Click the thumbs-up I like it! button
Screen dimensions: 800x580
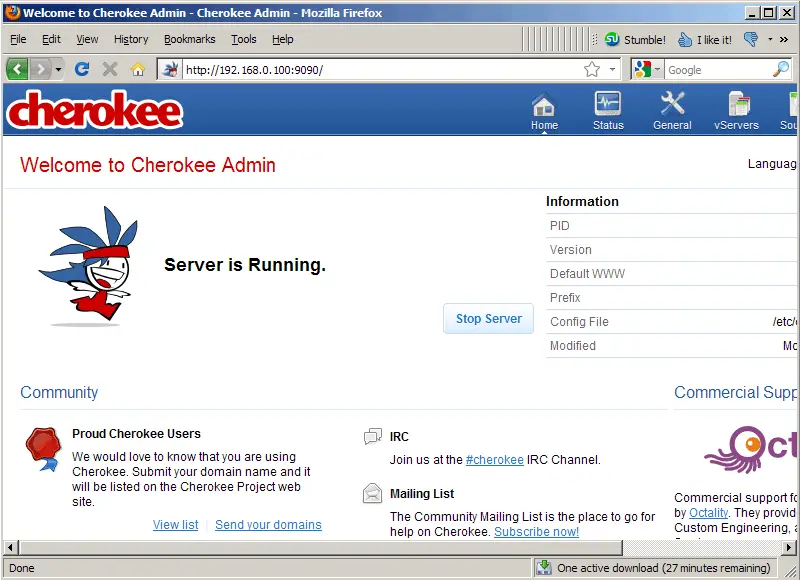[705, 39]
